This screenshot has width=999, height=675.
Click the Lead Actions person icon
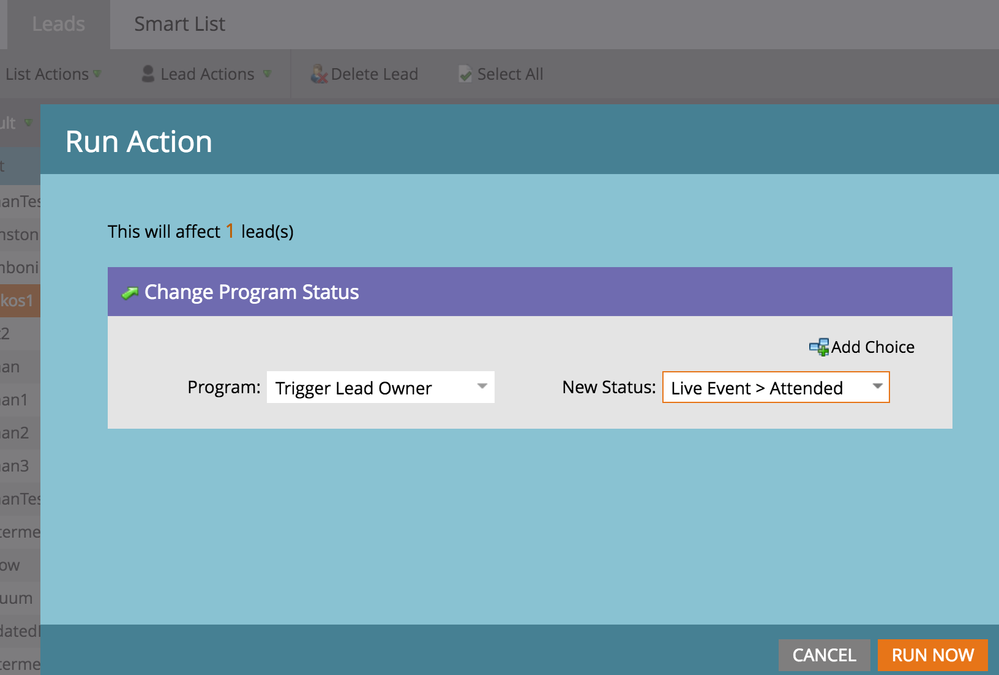pos(148,74)
